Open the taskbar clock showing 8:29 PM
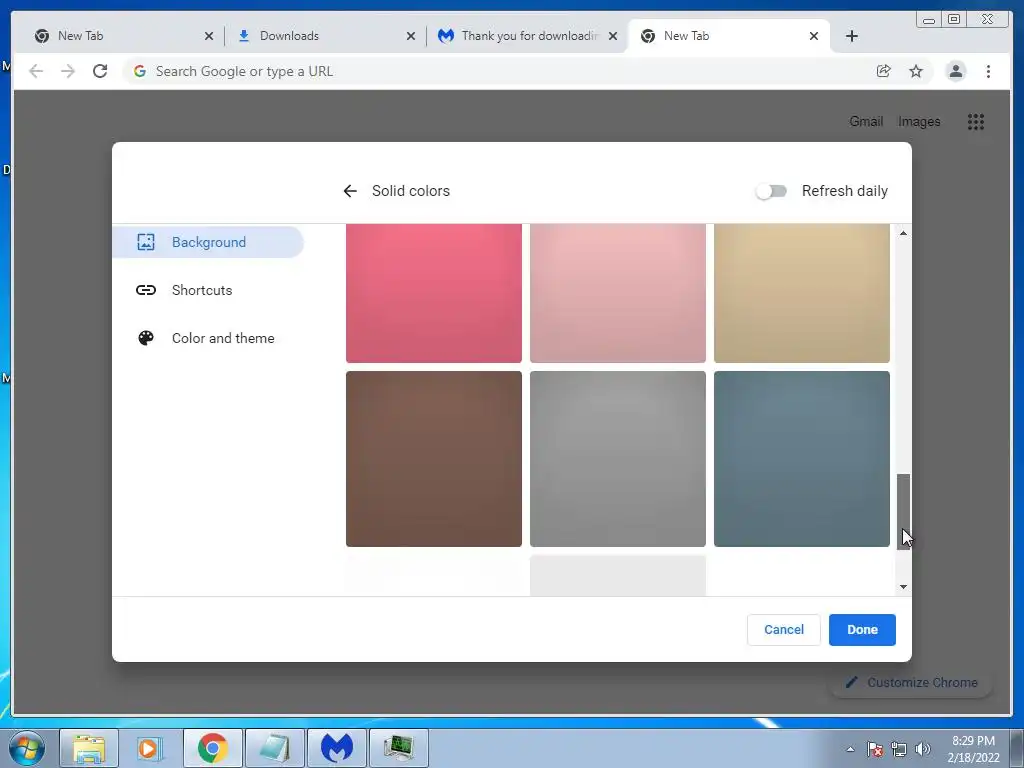This screenshot has width=1024, height=768. [973, 749]
